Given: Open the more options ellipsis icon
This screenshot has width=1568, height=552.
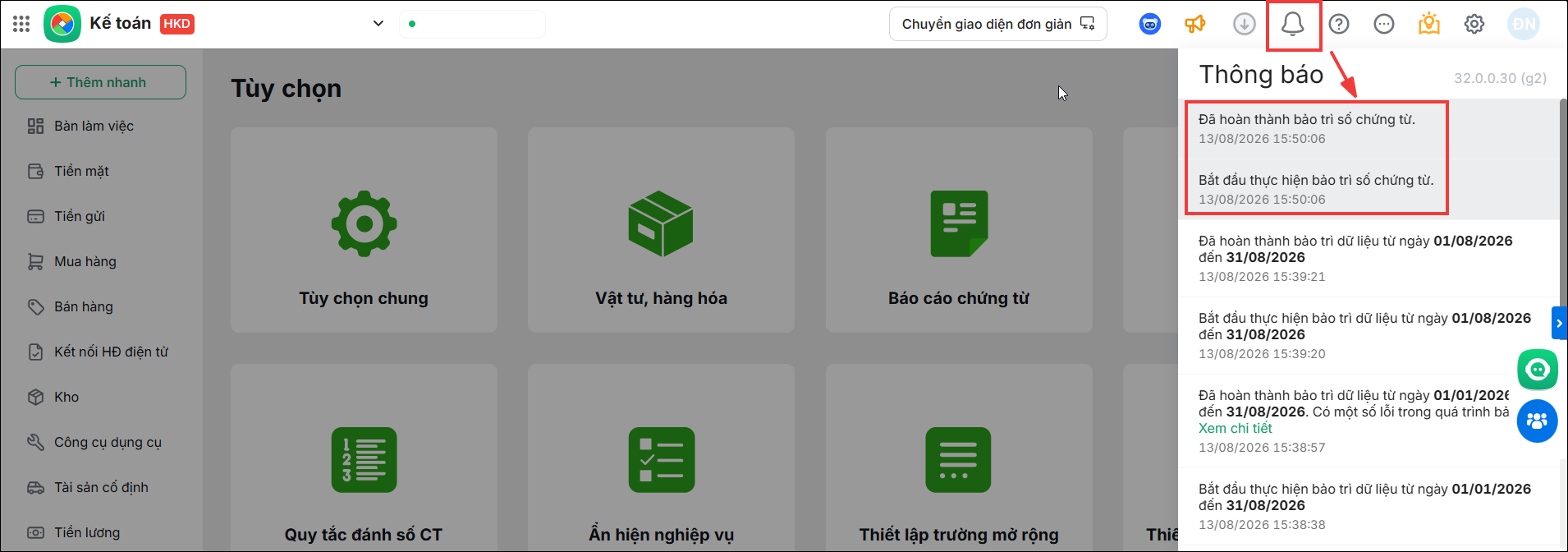Looking at the screenshot, I should click(1384, 24).
